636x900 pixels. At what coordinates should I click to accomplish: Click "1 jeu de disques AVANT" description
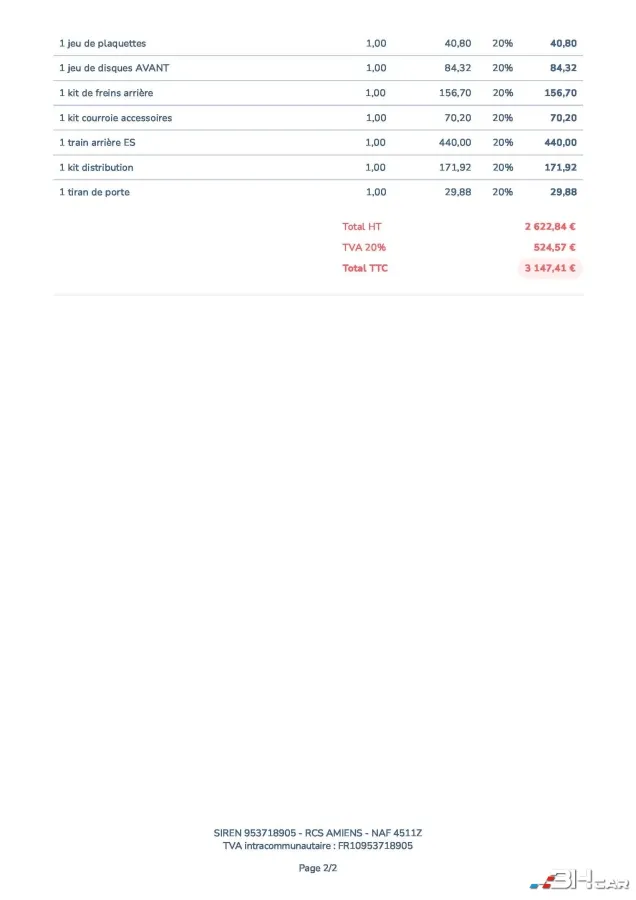(113, 68)
